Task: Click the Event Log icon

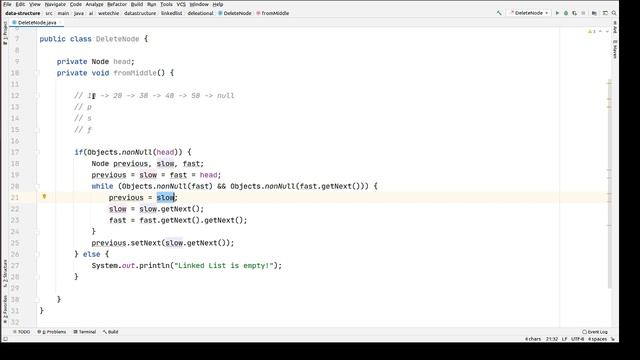Action: click(x=584, y=332)
